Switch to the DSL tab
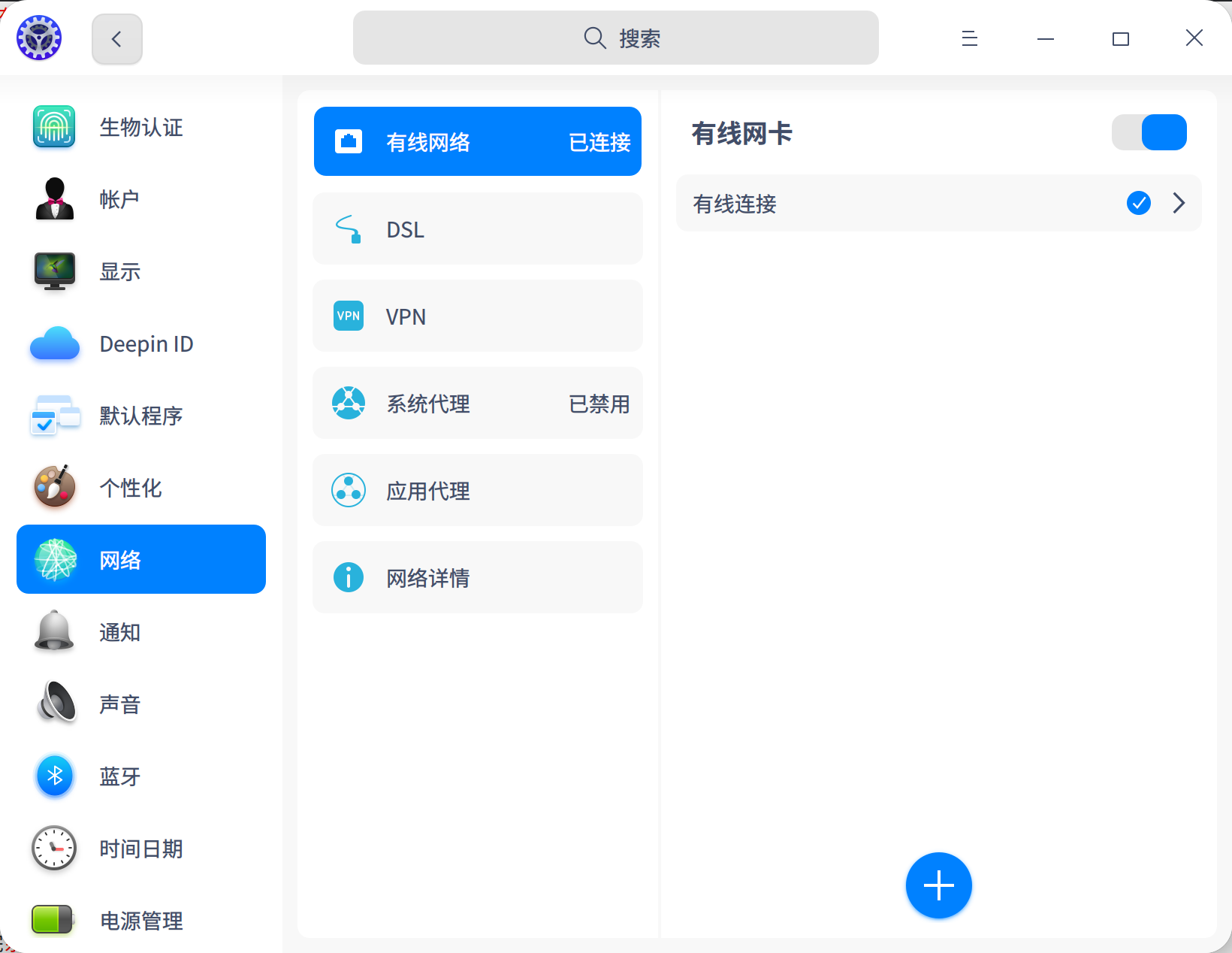 pyautogui.click(x=477, y=228)
